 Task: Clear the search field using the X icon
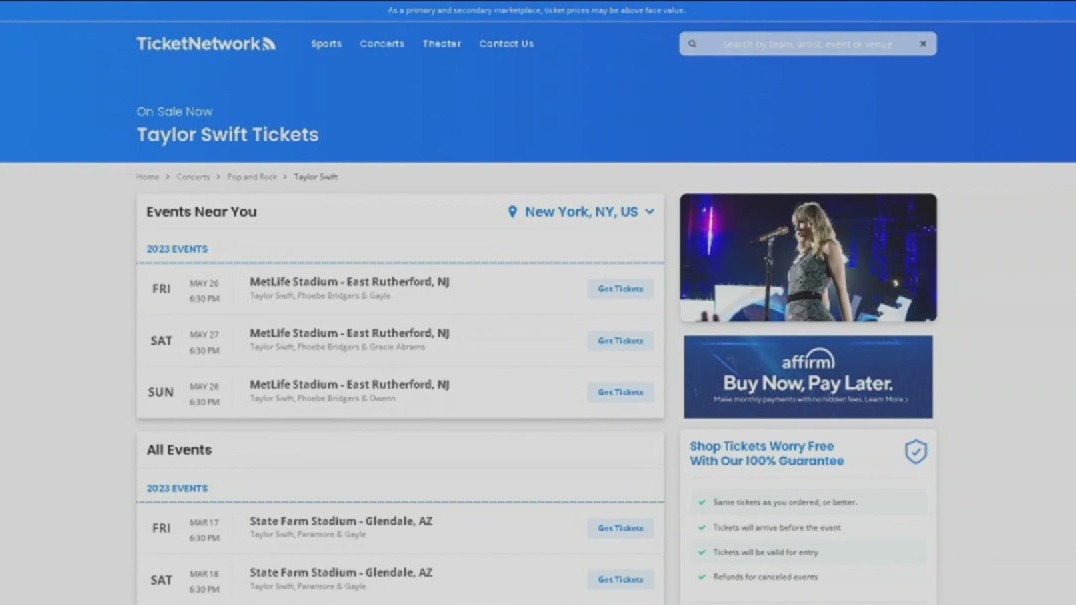(x=923, y=43)
